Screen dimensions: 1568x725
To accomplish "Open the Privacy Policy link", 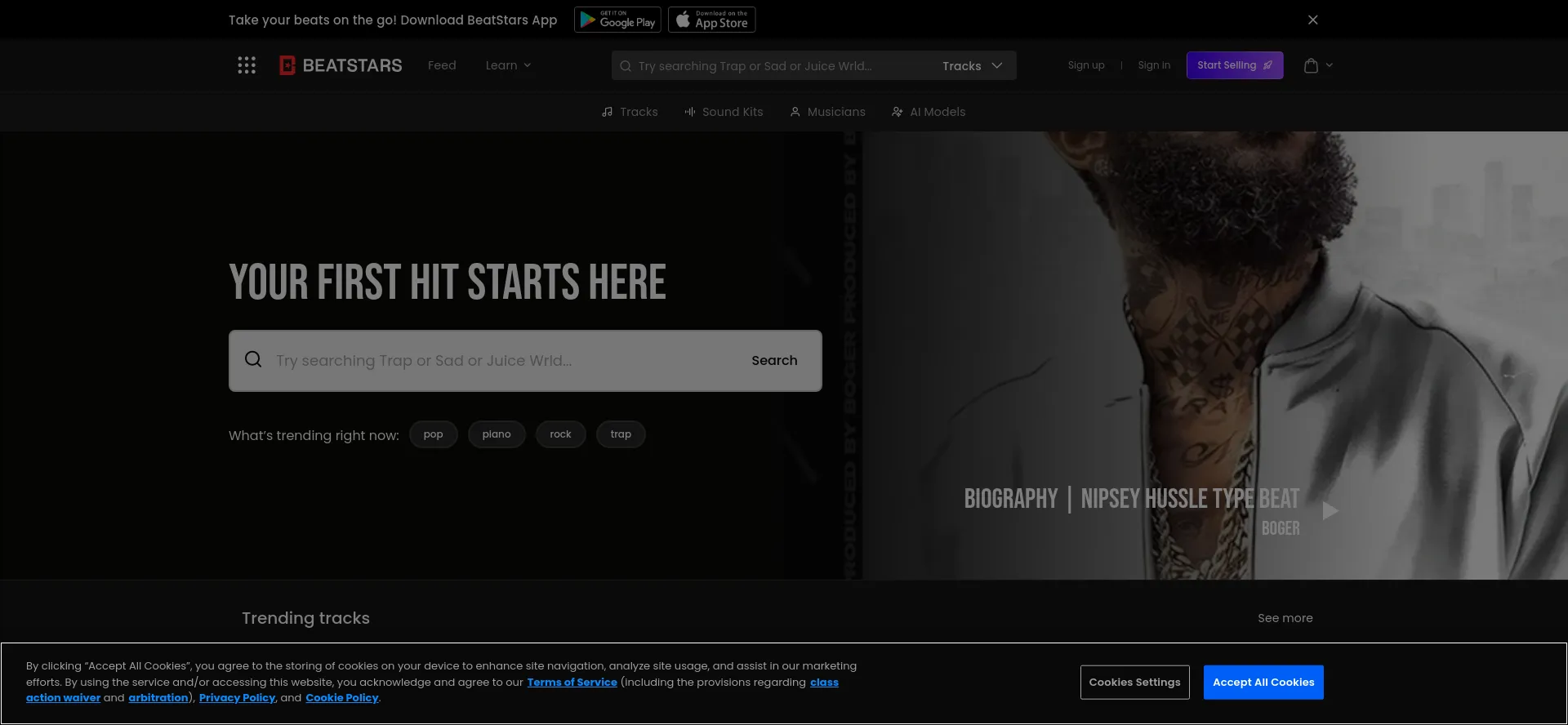I will click(x=237, y=698).
